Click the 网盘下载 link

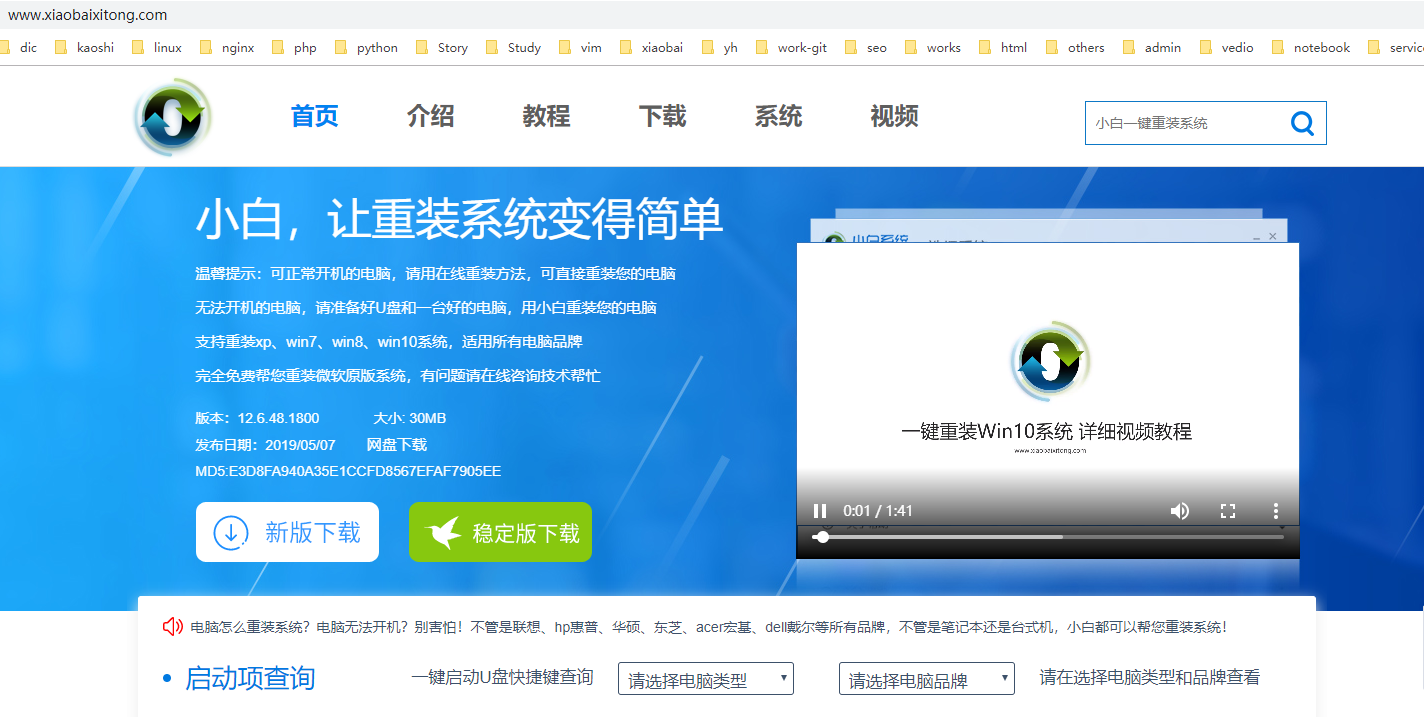[398, 444]
